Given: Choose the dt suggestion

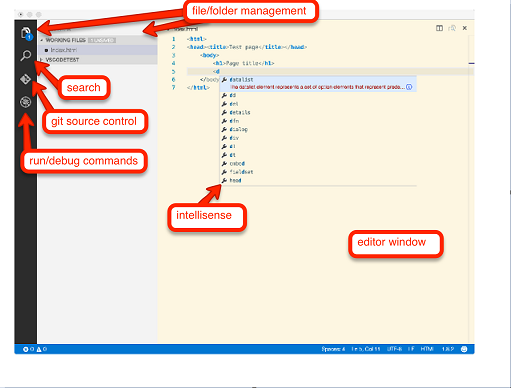Looking at the screenshot, I should click(318, 155).
